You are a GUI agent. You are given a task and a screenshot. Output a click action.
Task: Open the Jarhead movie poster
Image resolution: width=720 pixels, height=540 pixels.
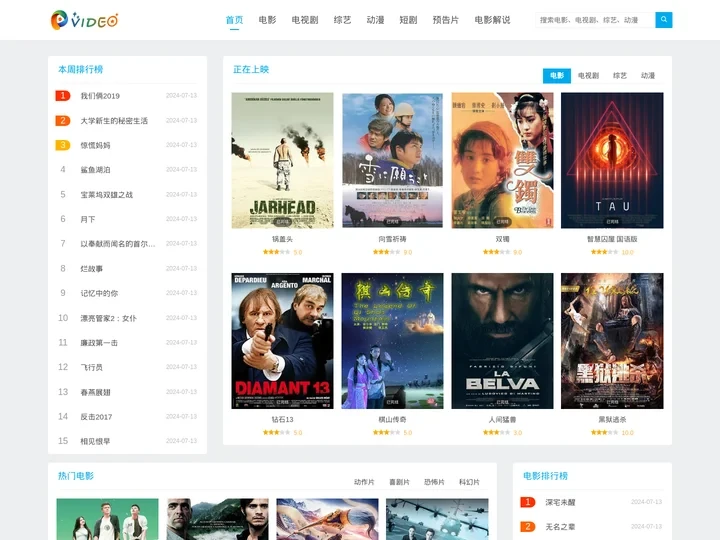pyautogui.click(x=282, y=160)
